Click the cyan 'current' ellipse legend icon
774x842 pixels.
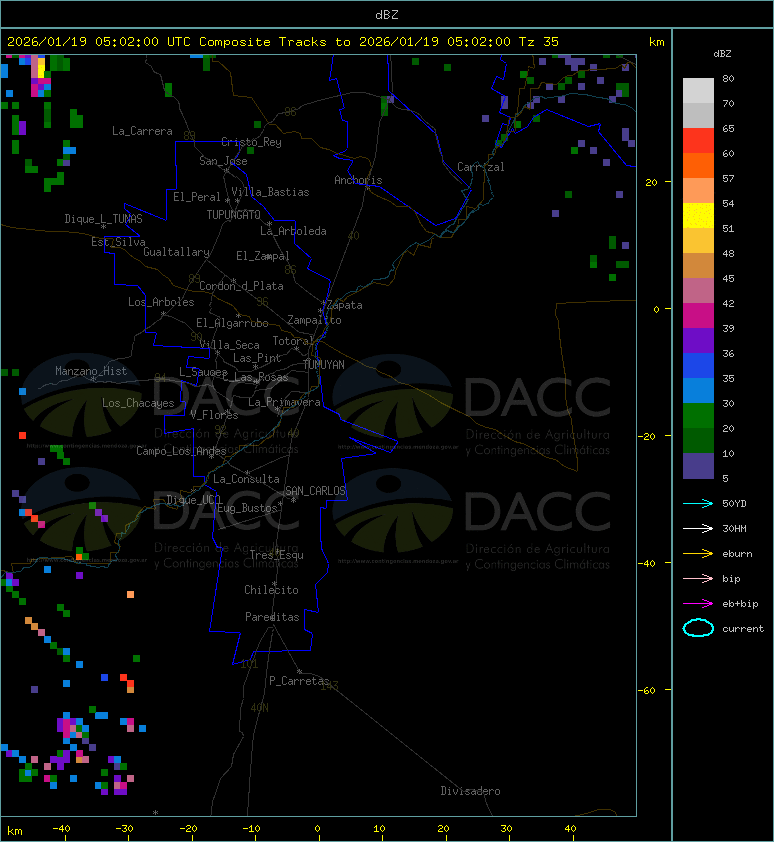tap(698, 628)
